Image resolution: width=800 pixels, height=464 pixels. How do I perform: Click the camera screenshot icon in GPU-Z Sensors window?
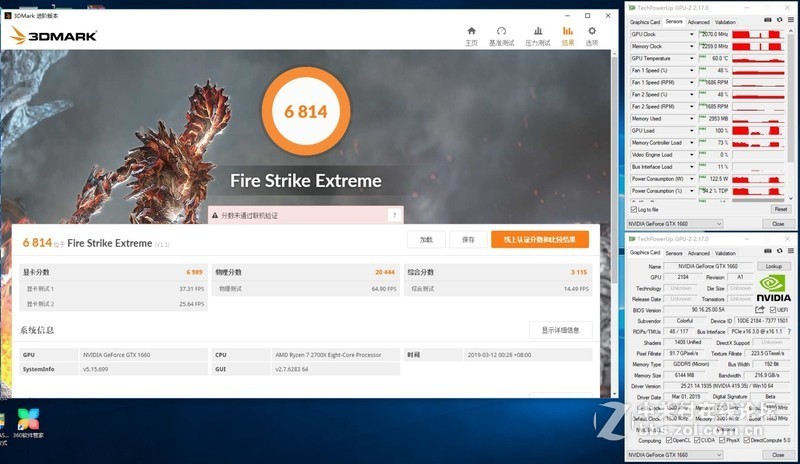click(768, 20)
